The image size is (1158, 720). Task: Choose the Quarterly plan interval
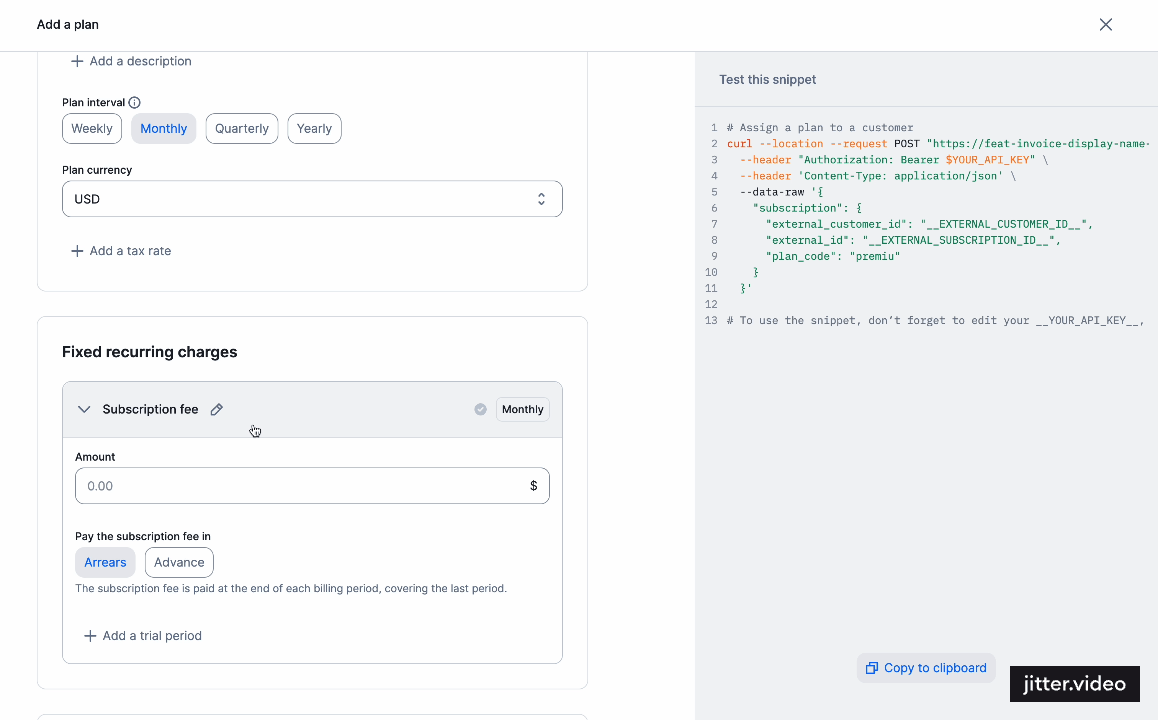[x=241, y=128]
